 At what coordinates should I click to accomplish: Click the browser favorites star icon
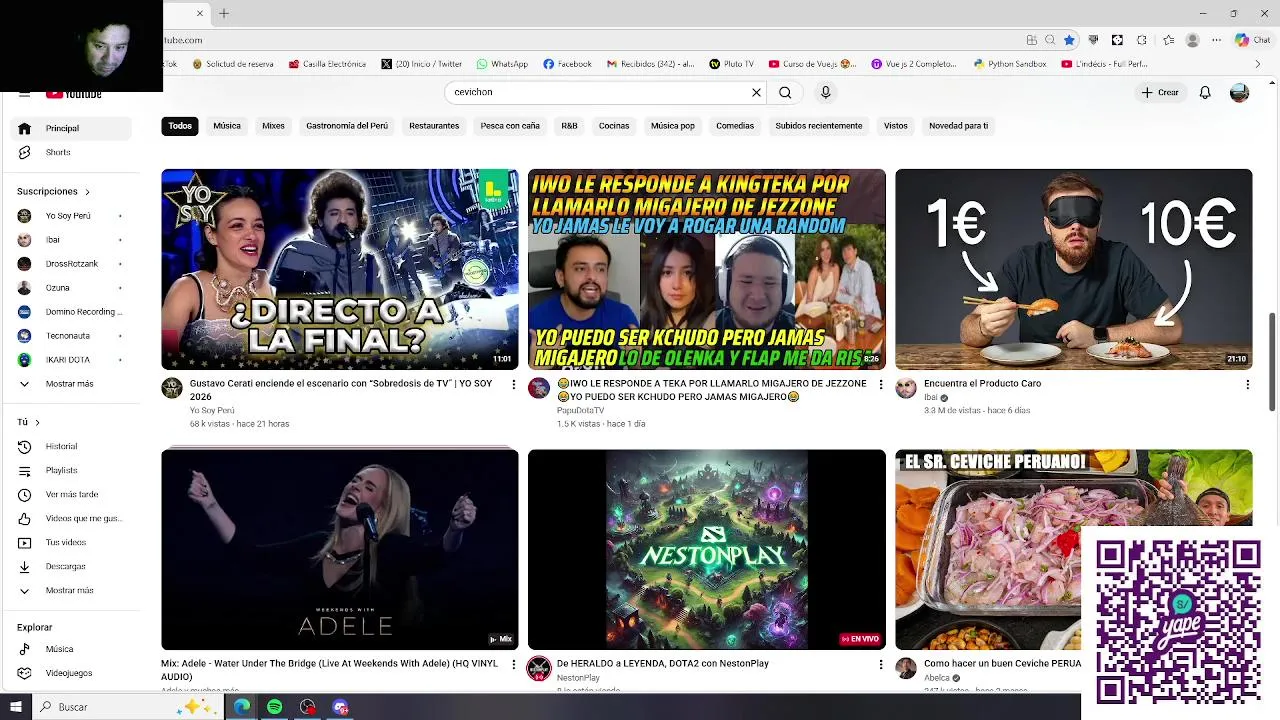(1069, 40)
